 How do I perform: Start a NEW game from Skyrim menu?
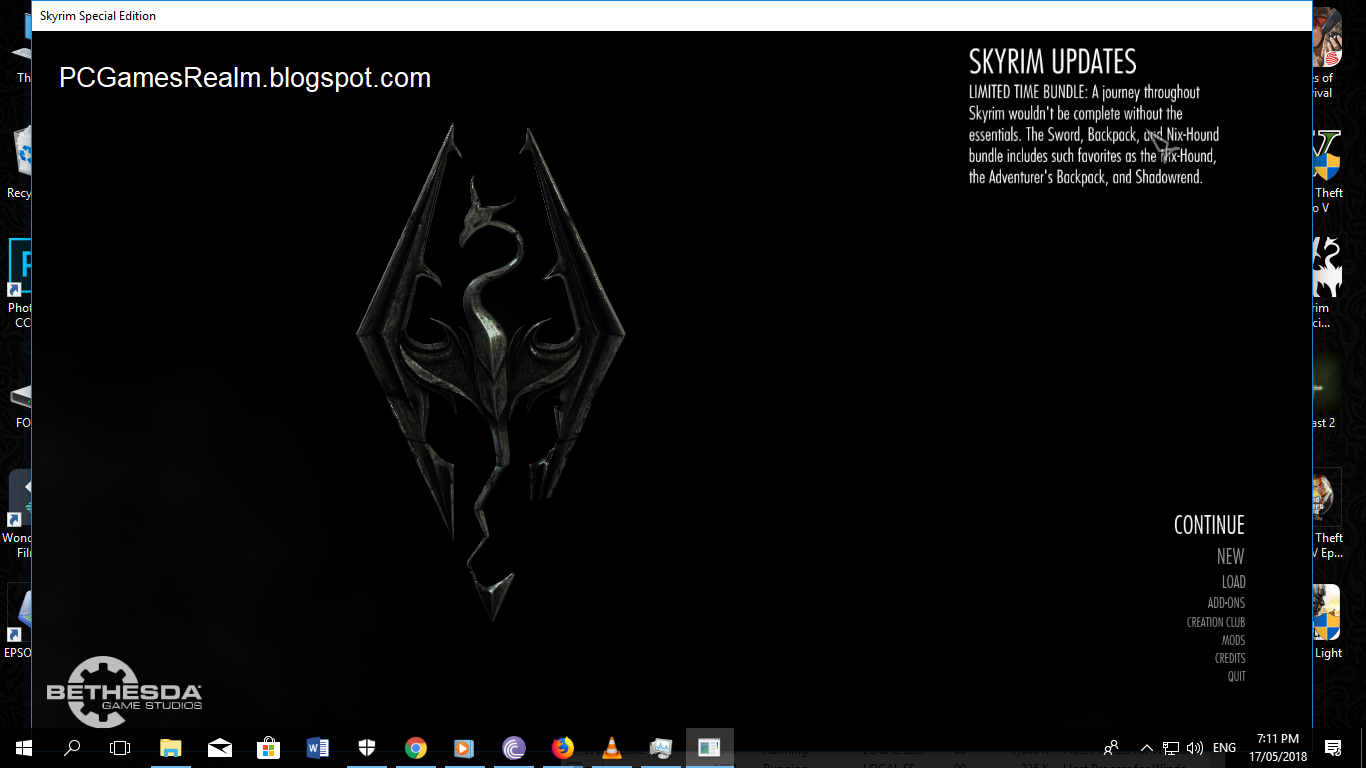(x=1230, y=557)
